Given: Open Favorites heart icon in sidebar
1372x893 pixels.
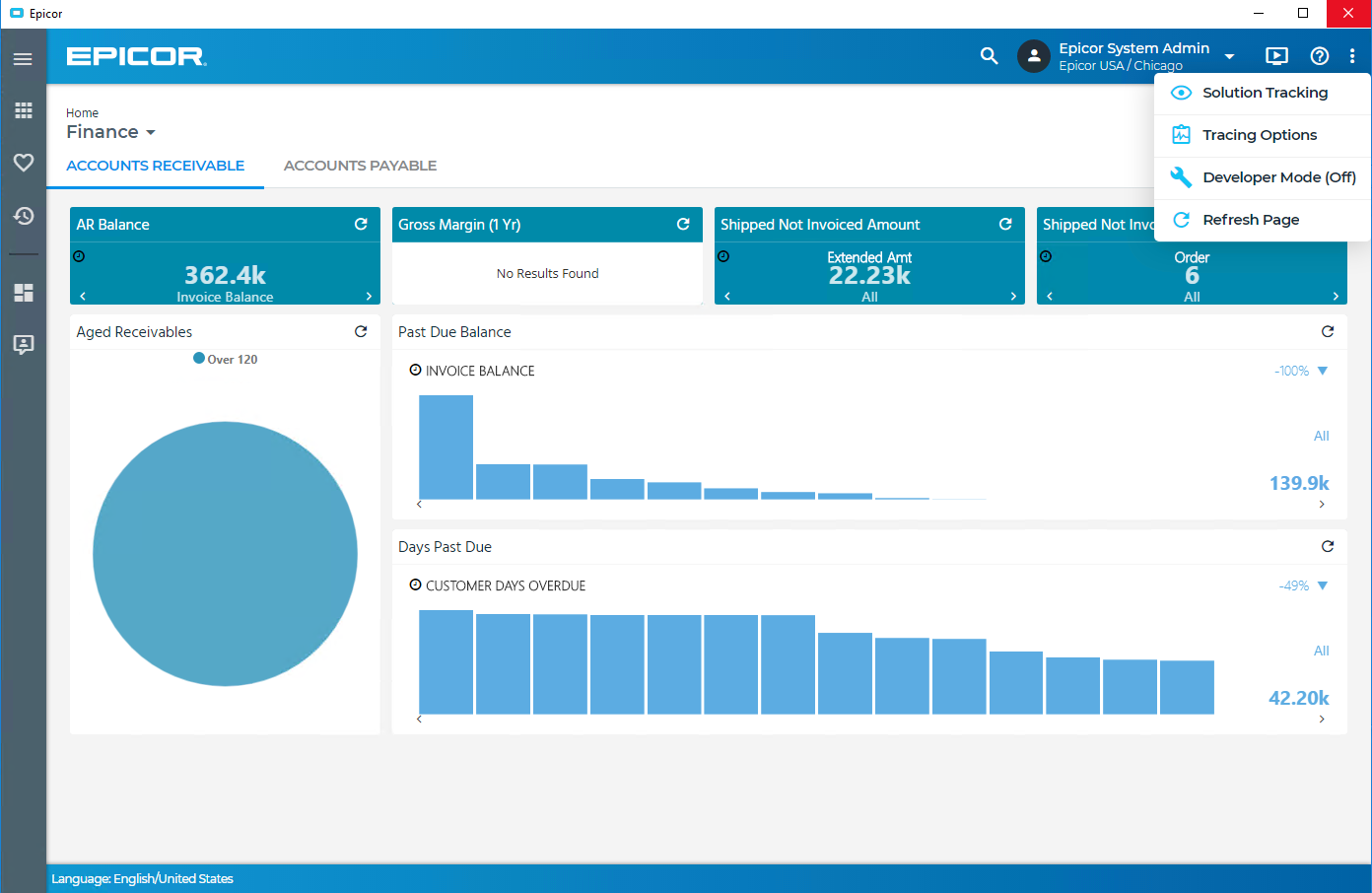Looking at the screenshot, I should click(23, 163).
